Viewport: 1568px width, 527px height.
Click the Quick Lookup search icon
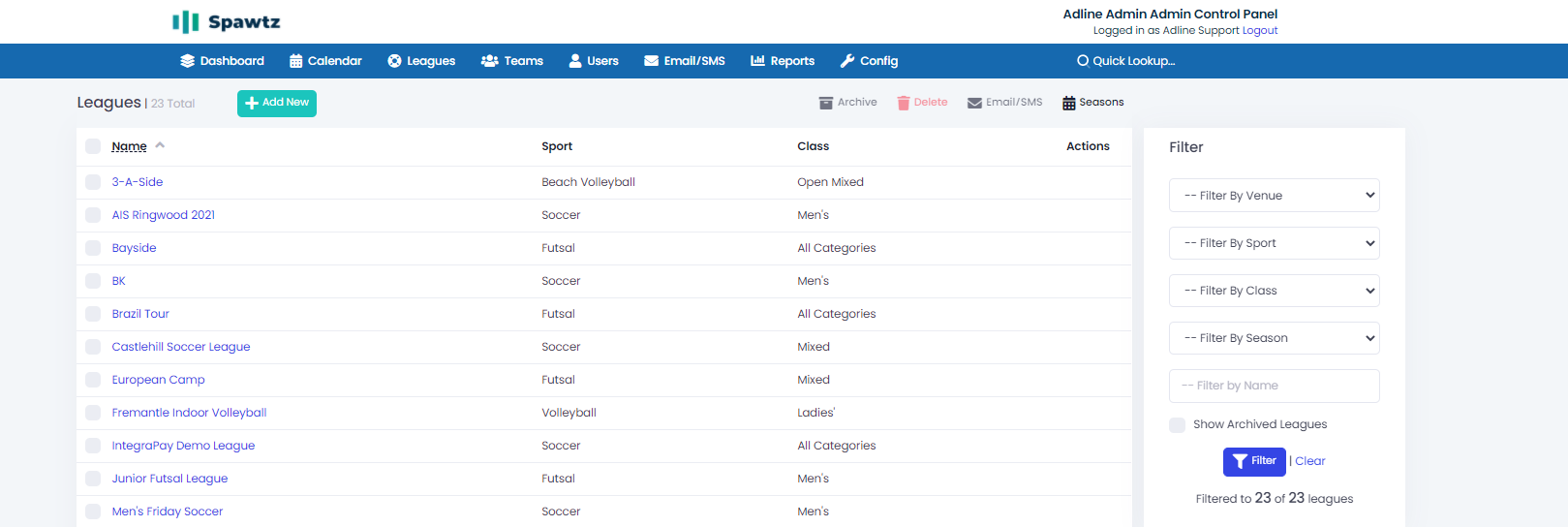pyautogui.click(x=1083, y=61)
